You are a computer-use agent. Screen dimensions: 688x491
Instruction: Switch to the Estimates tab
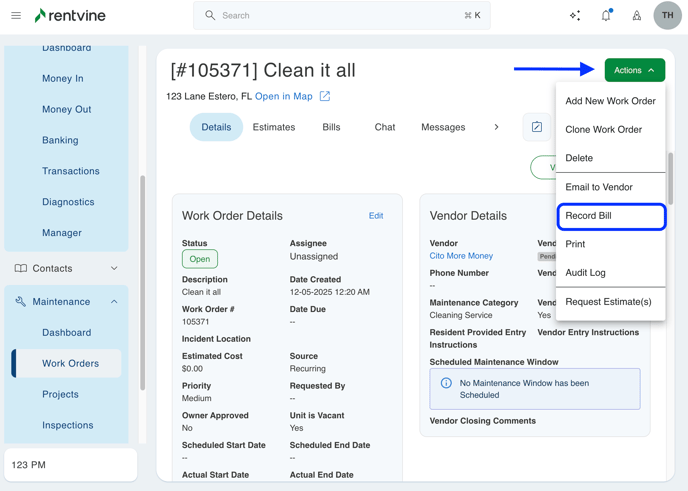tap(273, 127)
